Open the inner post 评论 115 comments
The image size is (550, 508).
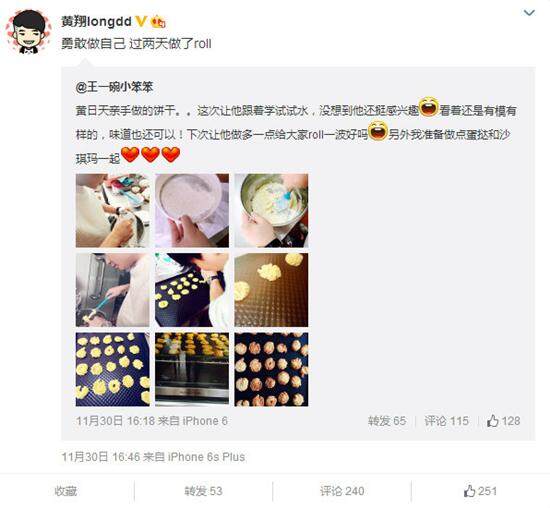click(x=446, y=421)
